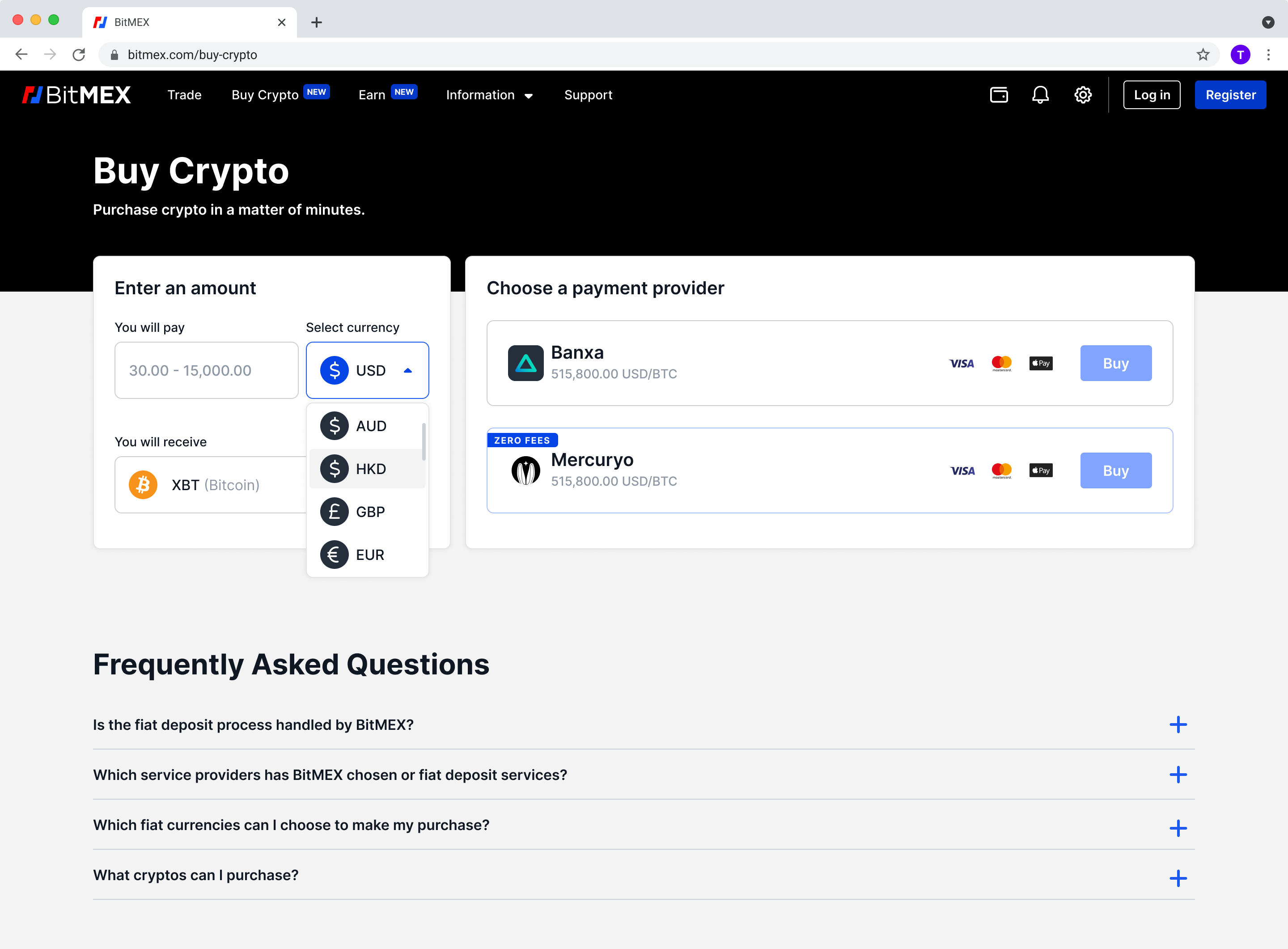Click the NEW badge next to Earn
This screenshot has width=1288, height=949.
pos(404,92)
